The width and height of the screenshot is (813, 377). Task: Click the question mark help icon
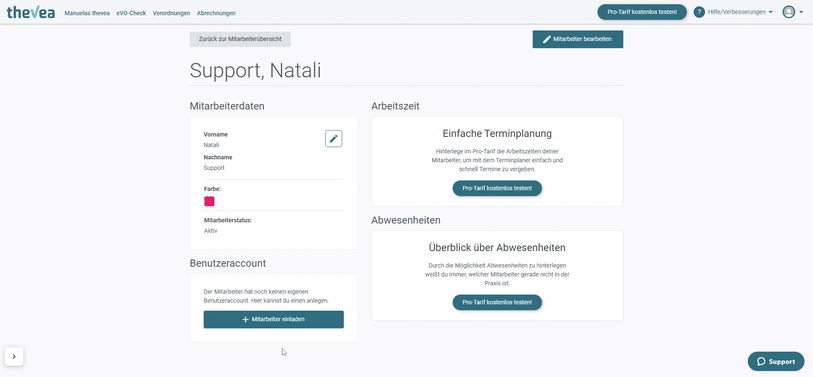click(x=699, y=12)
